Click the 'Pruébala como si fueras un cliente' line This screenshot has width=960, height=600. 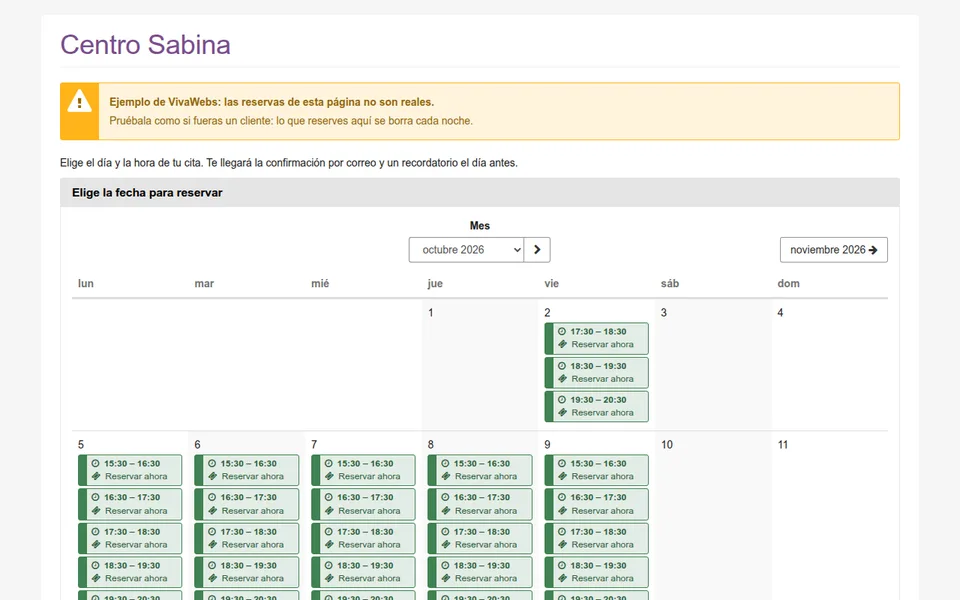291,121
